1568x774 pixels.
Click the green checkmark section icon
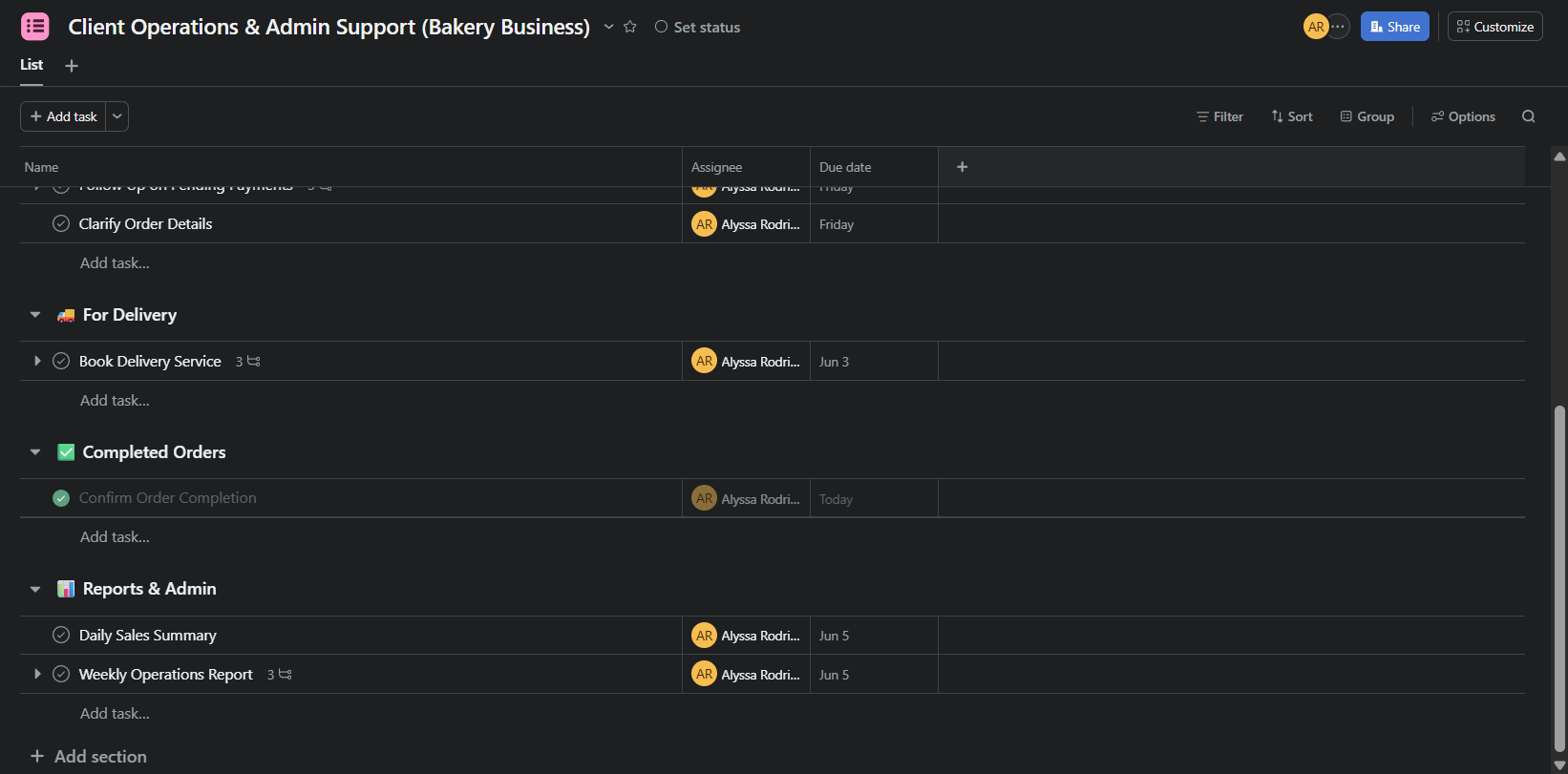pyautogui.click(x=66, y=452)
